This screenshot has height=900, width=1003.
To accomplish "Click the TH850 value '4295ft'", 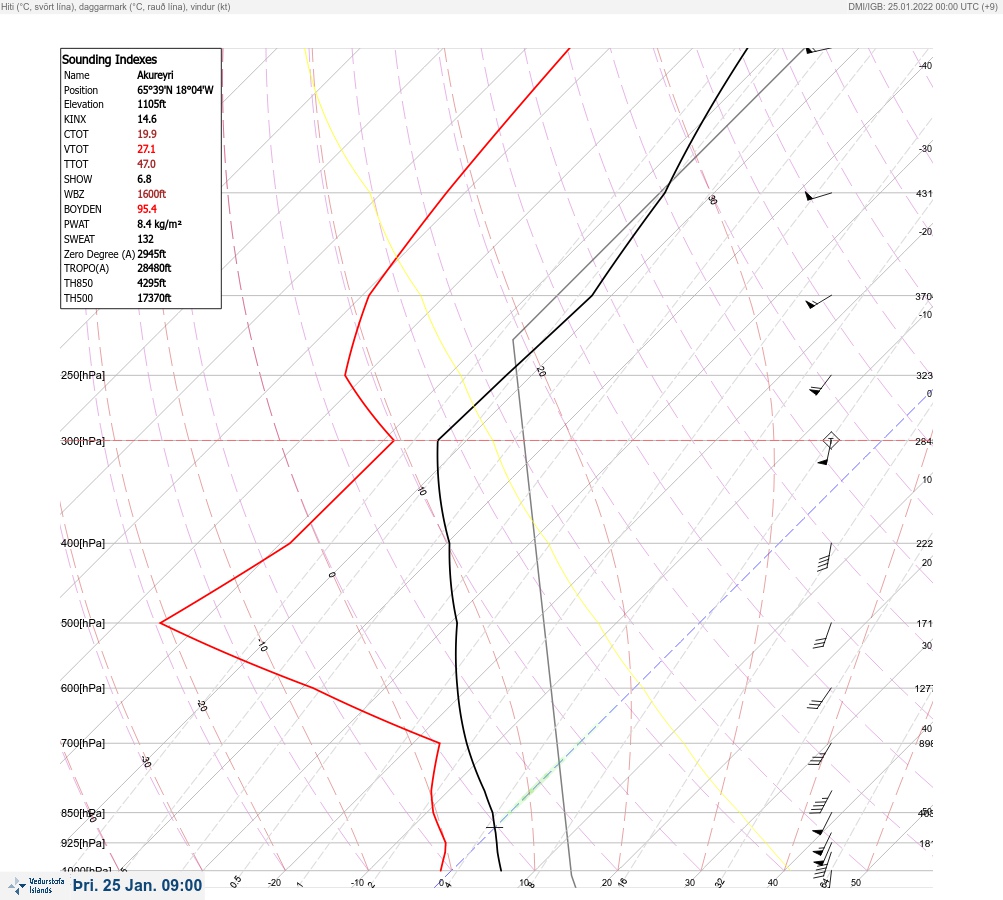I will pyautogui.click(x=152, y=283).
